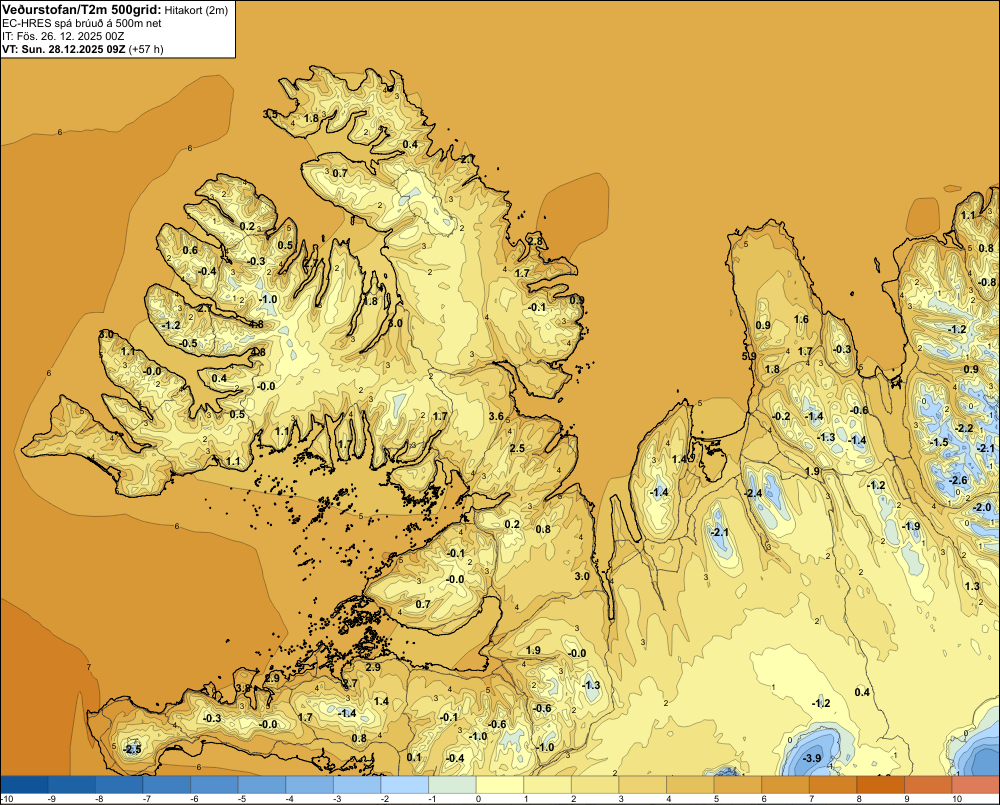Click the "-2.4" temperature value
The height and width of the screenshot is (805, 1000).
tap(753, 493)
